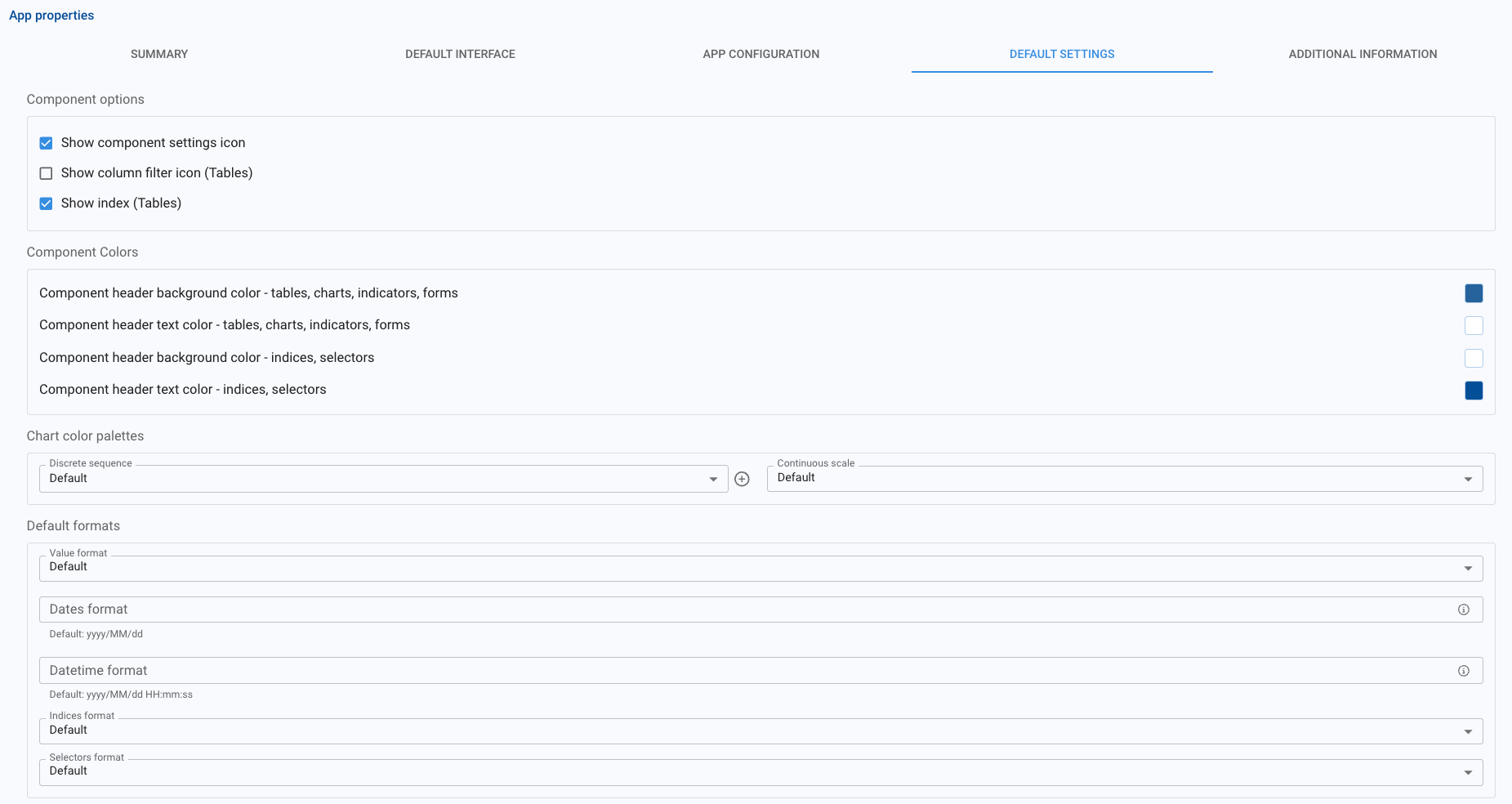Enable Show column filter icon (Tables)
Image resolution: width=1512 pixels, height=804 pixels.
coord(47,173)
